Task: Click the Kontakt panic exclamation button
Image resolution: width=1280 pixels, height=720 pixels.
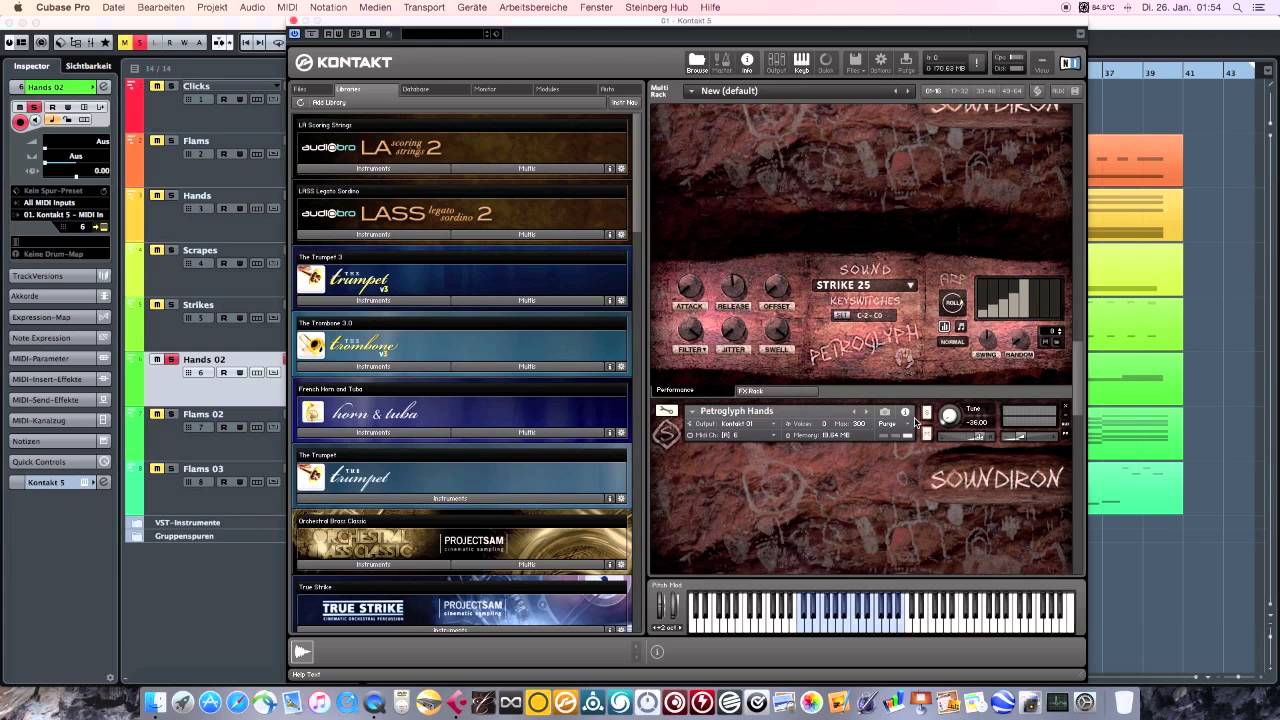Action: tap(976, 63)
